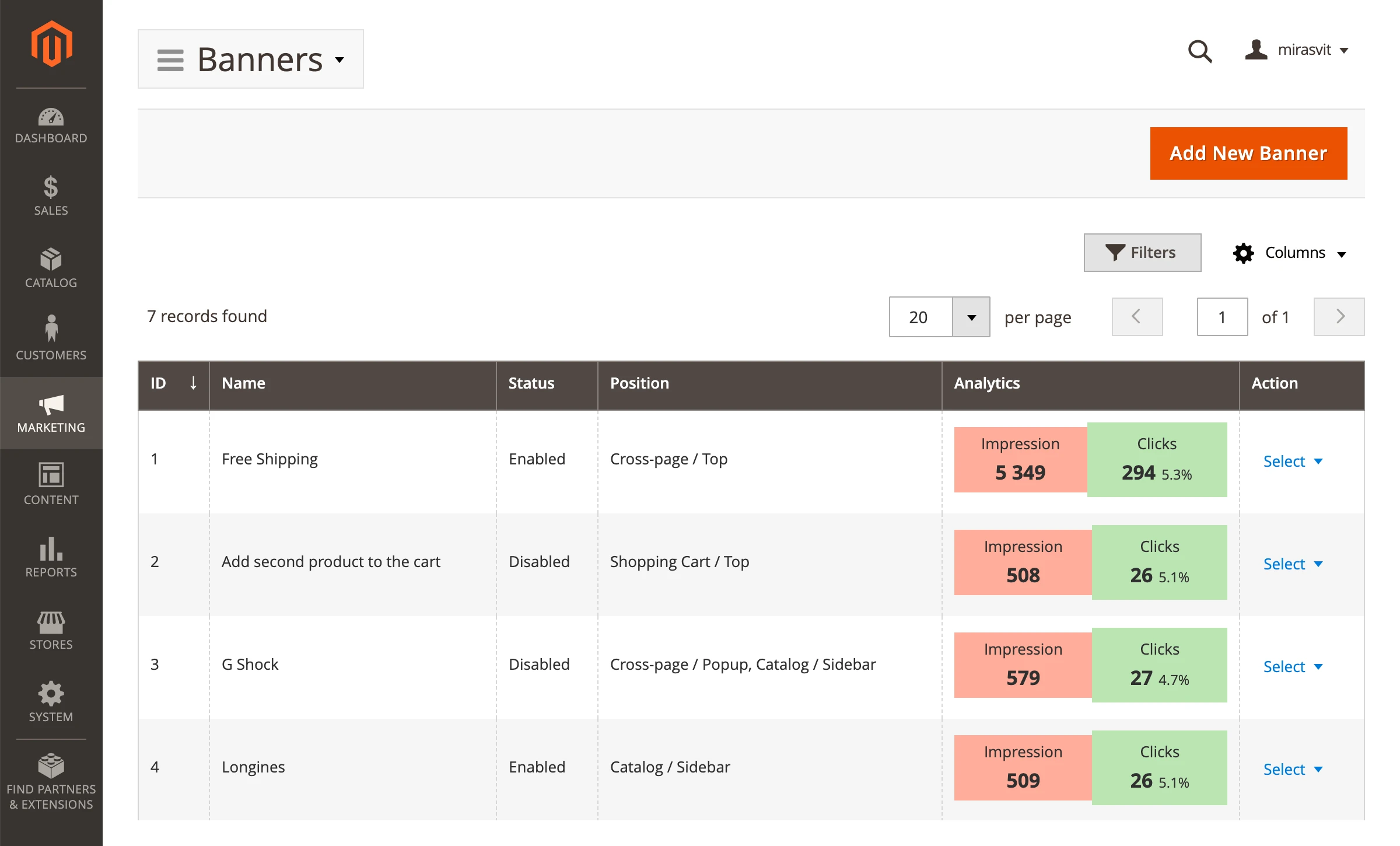Open Select action for Free Shipping
The image size is (1400, 846).
1292,461
